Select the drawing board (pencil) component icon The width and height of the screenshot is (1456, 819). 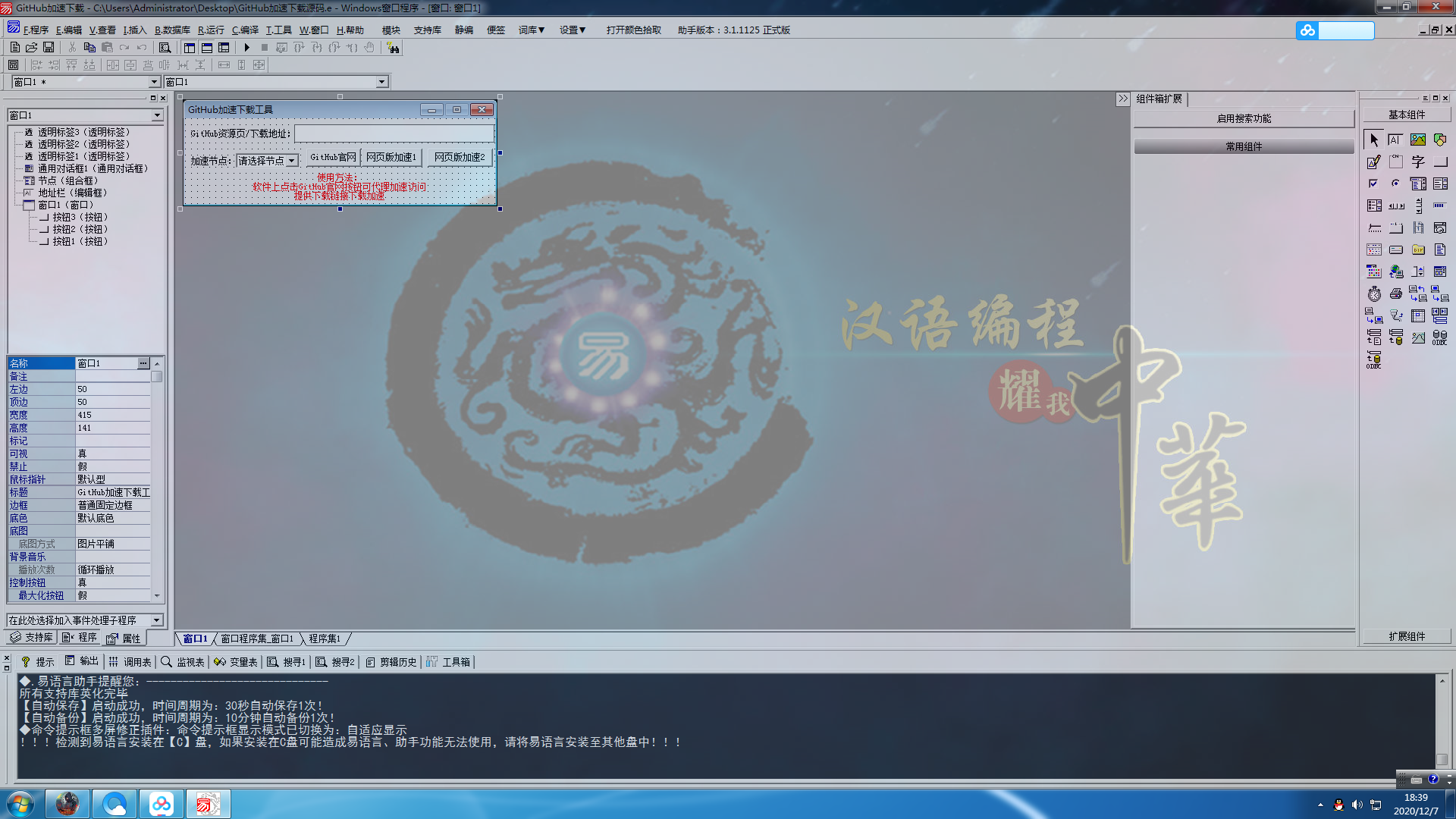[1373, 162]
